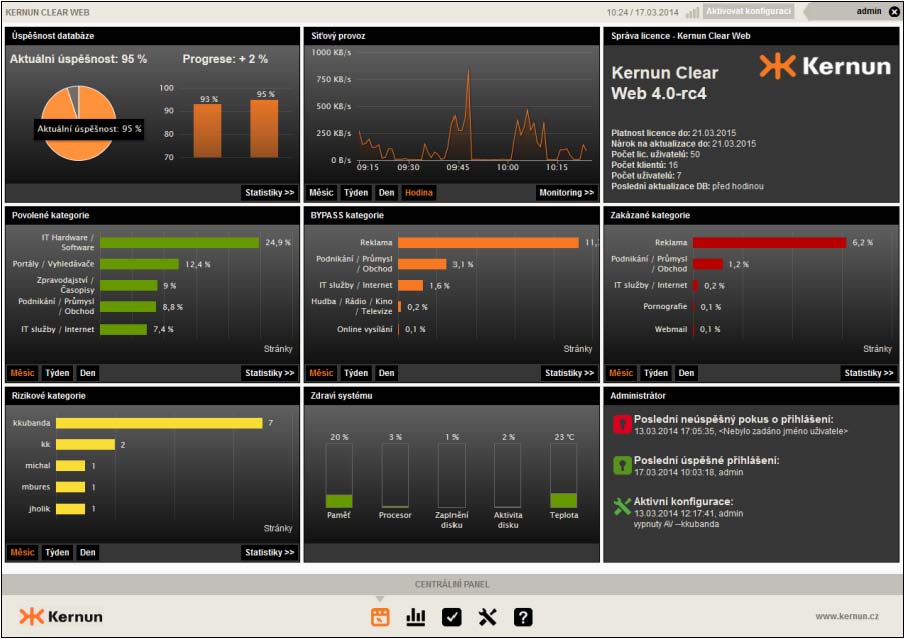Switch Rizikové kategorie to Den view

point(88,552)
